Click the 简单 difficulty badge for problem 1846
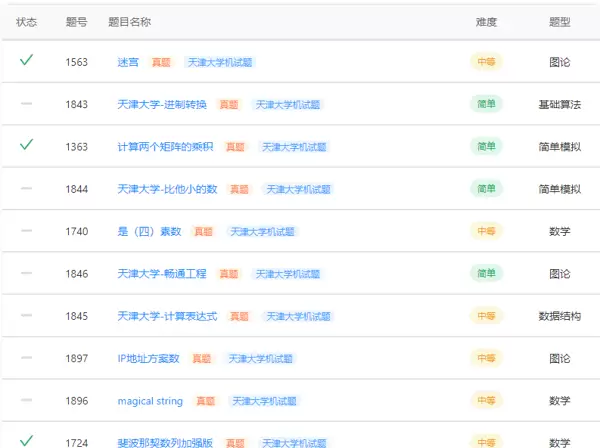 [x=486, y=273]
